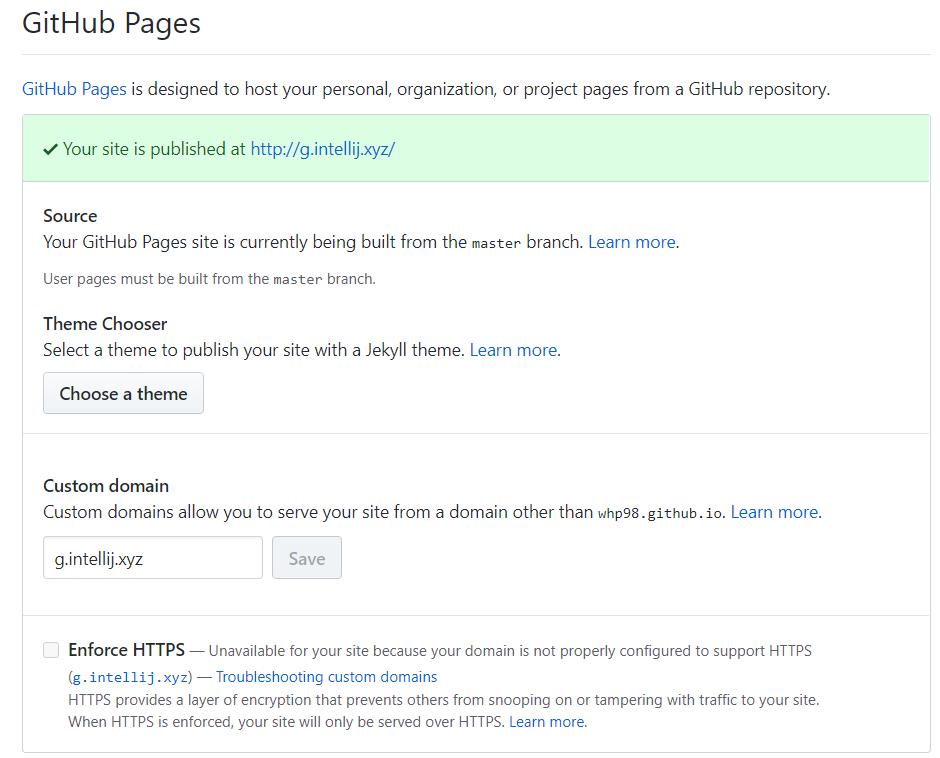This screenshot has width=940, height=758.
Task: Select the Source section heading
Action: click(70, 216)
